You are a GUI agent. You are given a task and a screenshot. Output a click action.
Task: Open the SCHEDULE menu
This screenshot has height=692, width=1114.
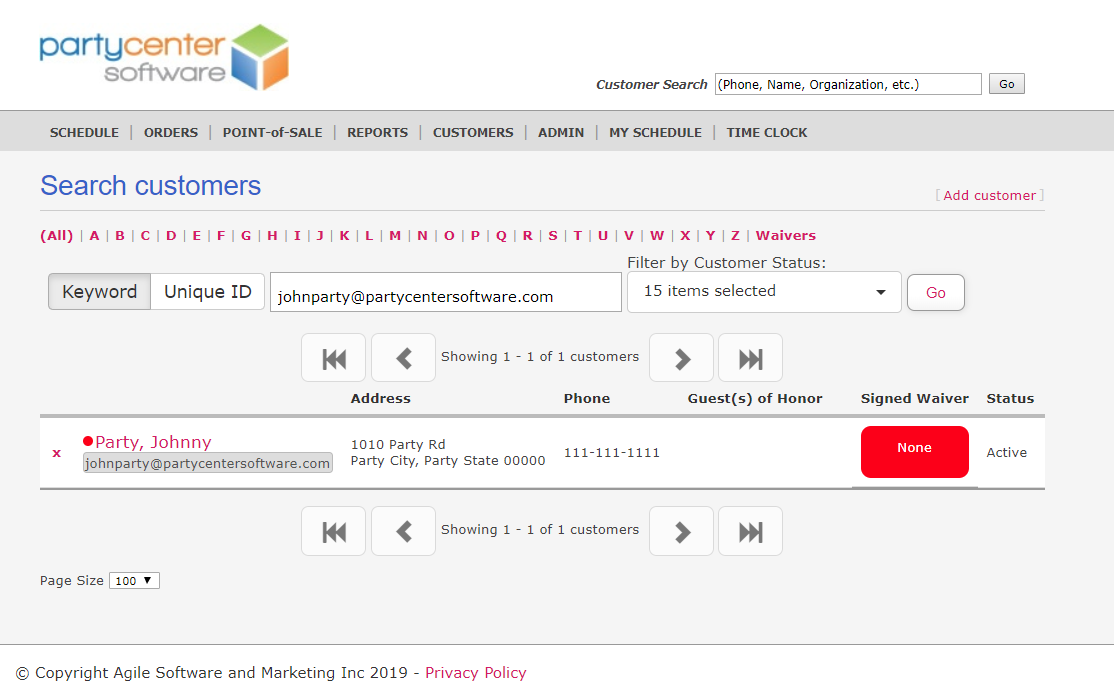click(84, 132)
